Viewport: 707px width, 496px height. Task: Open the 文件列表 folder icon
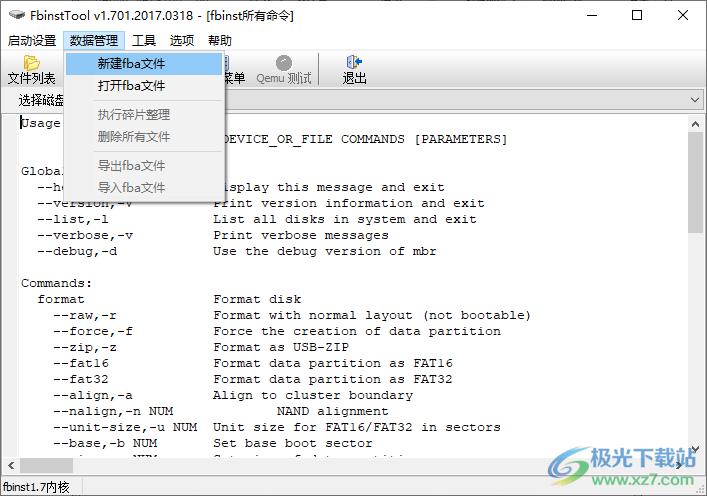[x=32, y=63]
